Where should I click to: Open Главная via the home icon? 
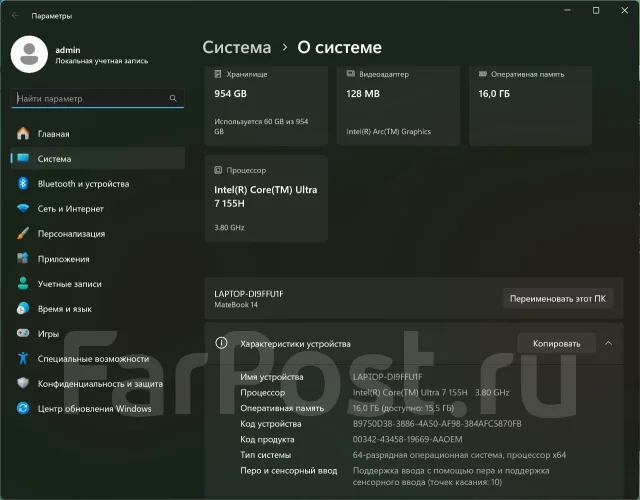click(x=23, y=133)
